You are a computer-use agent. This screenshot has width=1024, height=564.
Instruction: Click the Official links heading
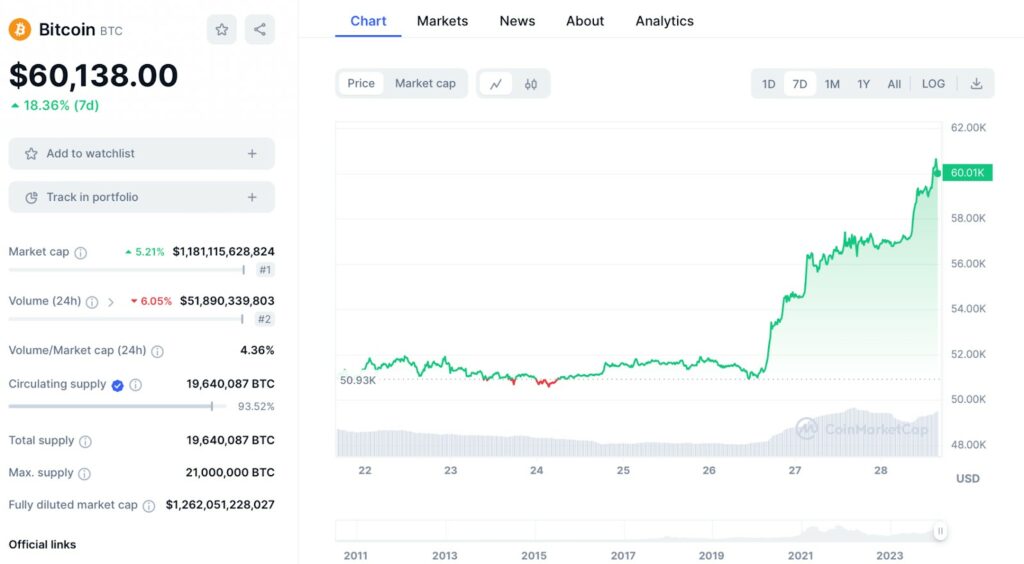(42, 544)
